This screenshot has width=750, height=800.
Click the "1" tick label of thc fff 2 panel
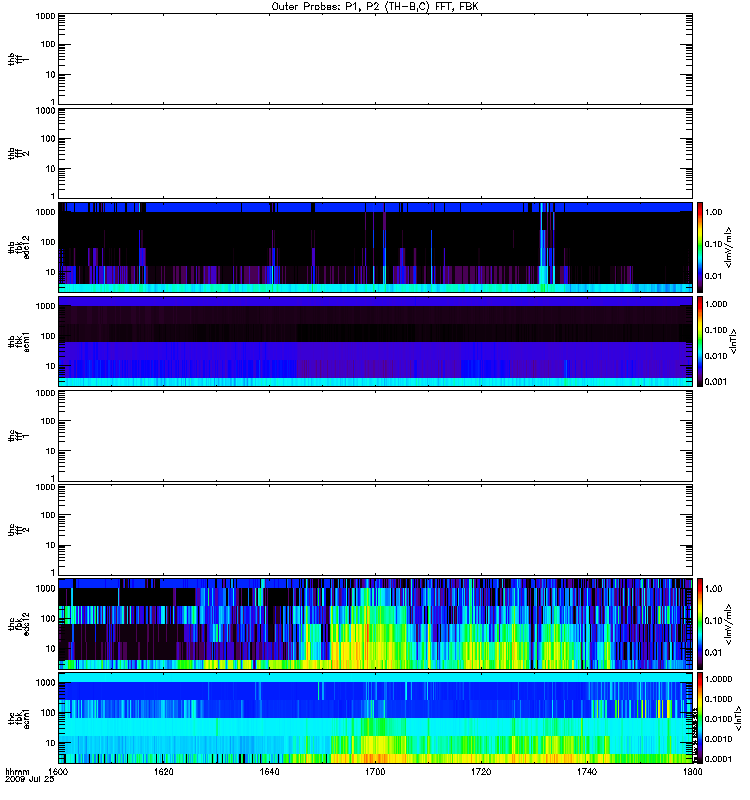pos(53,572)
